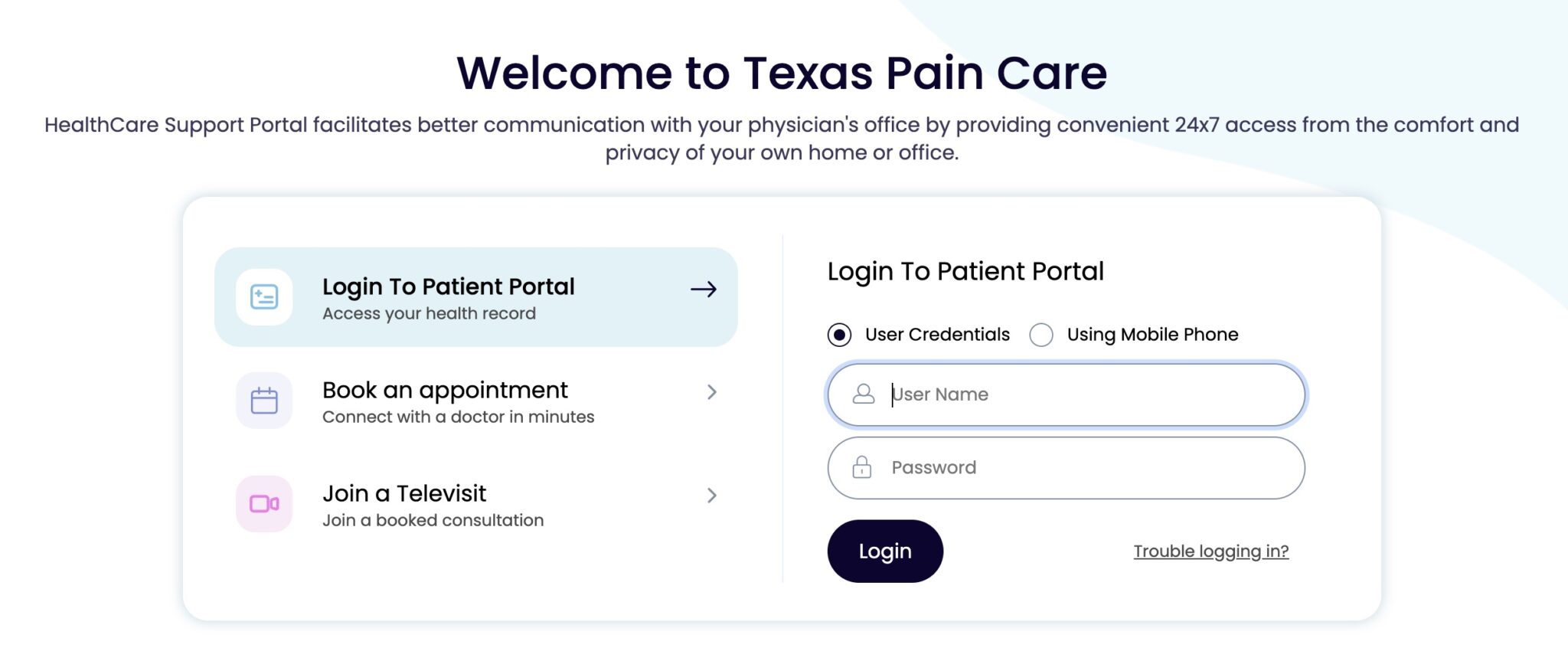Click the calendar icon for booking appointments
The height and width of the screenshot is (661, 1568).
coord(264,401)
